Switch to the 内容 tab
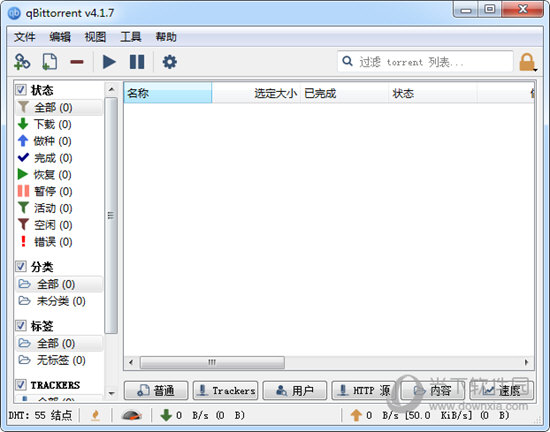This screenshot has width=550, height=432. click(432, 390)
